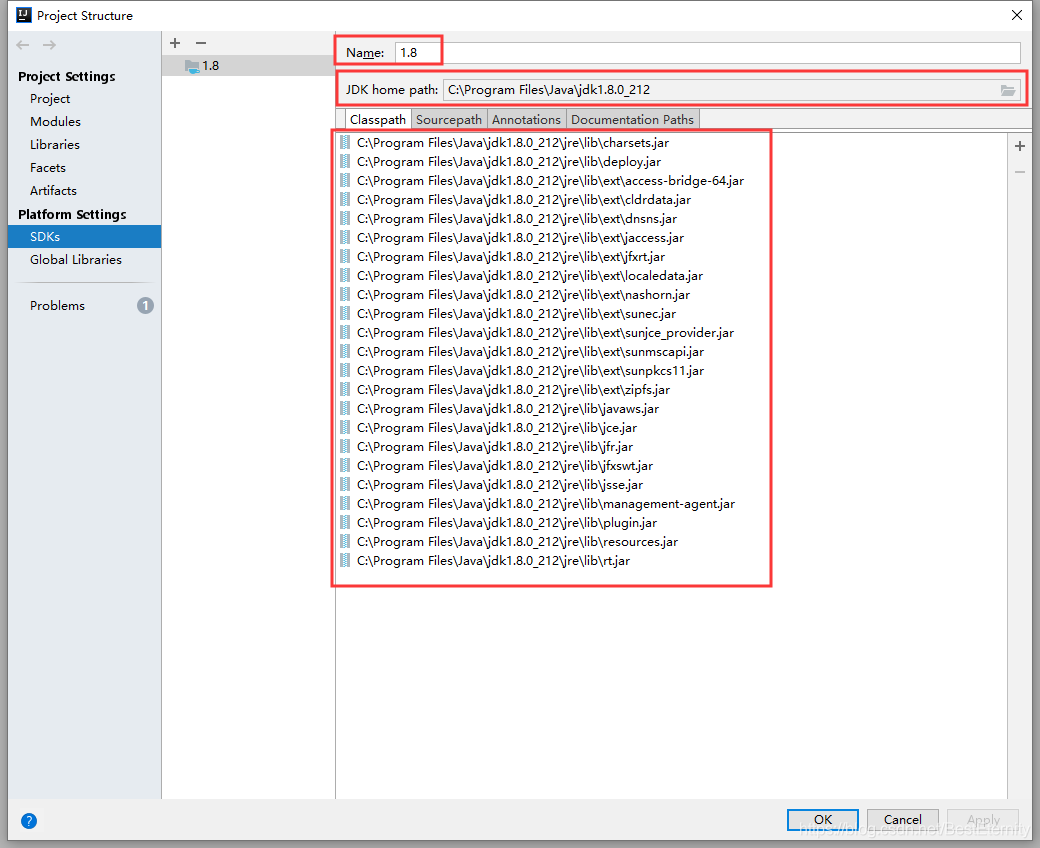Open Artifacts settings

pos(53,191)
